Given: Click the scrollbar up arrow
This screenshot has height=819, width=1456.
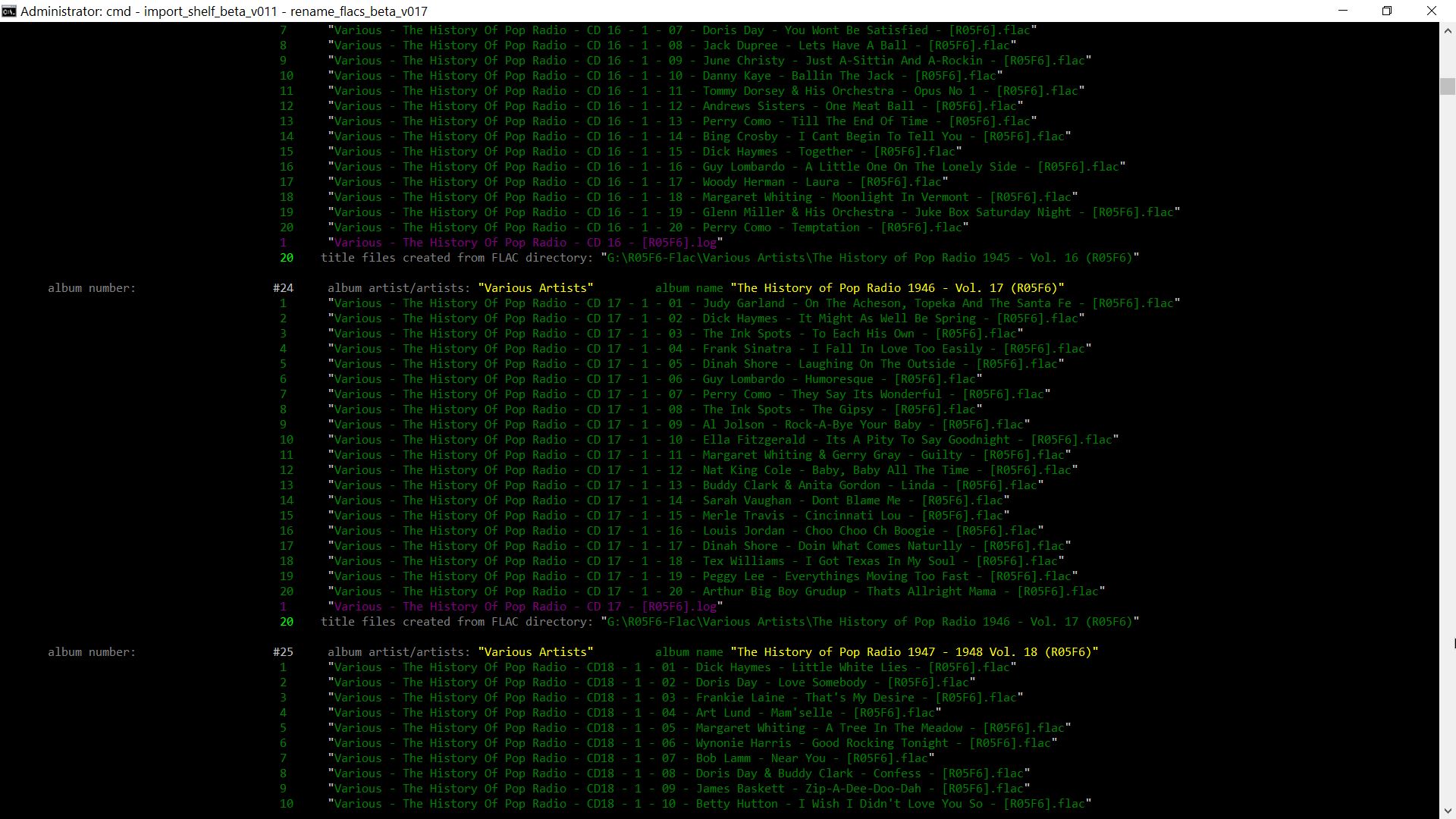Looking at the screenshot, I should pyautogui.click(x=1447, y=31).
